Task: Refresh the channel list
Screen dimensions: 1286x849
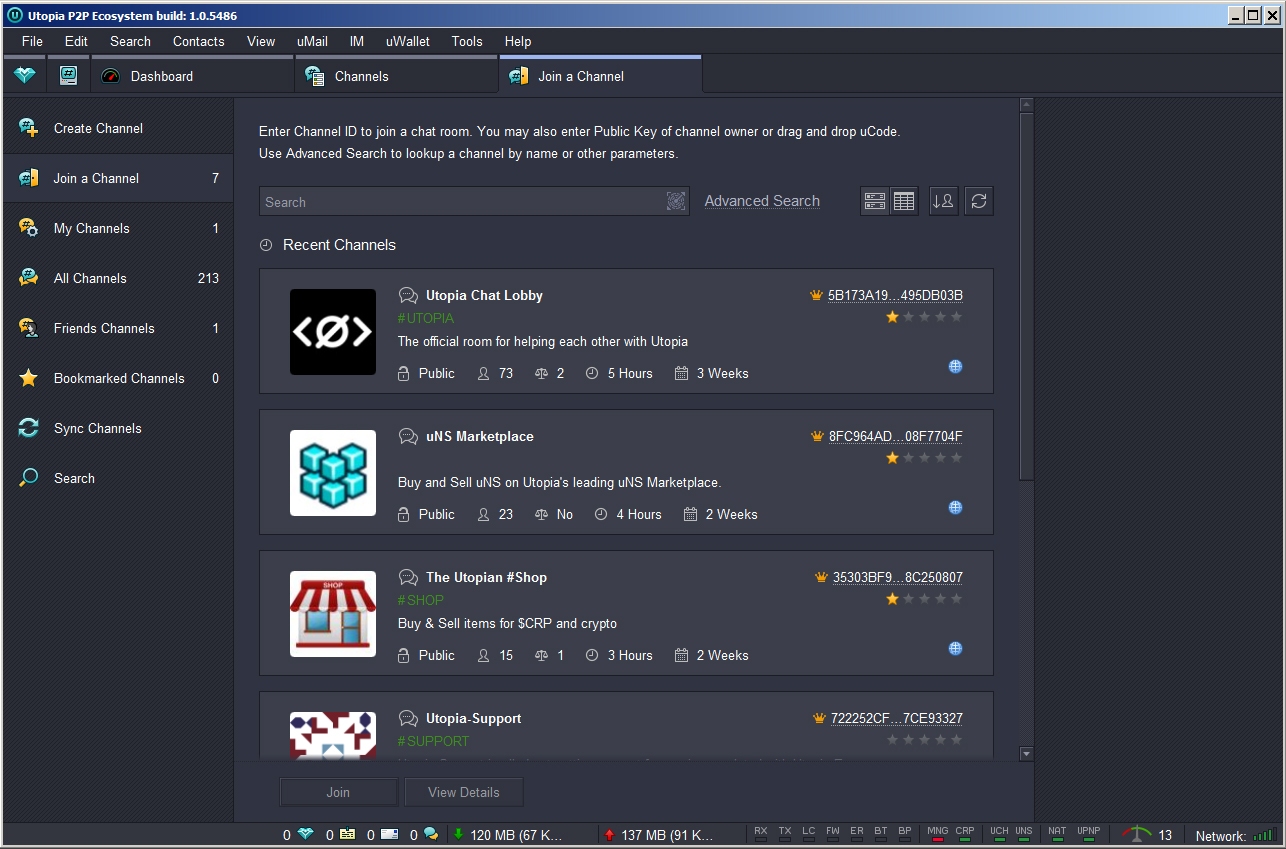Action: pos(979,201)
